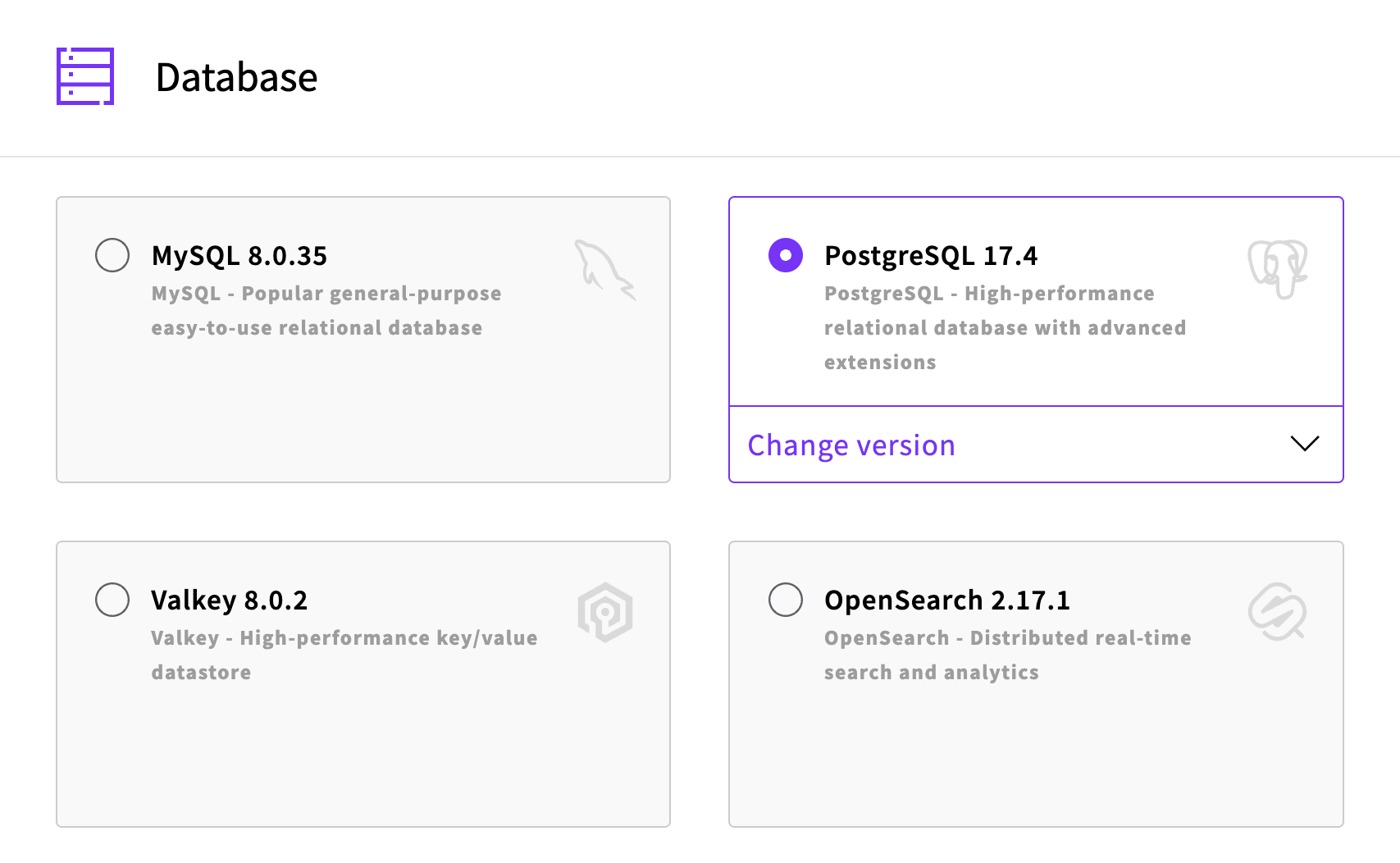
Task: Select the MySQL 8.0.35 radio button
Action: (112, 255)
